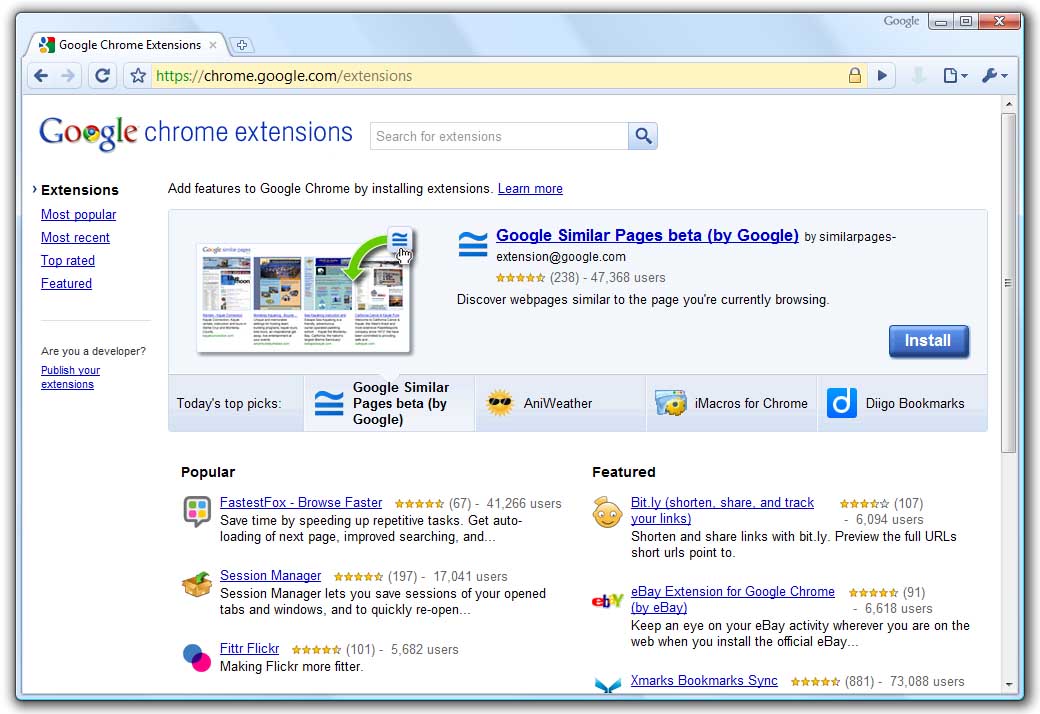Click the Featured section heading
Viewport: 1040px width, 714px height.
(x=623, y=472)
